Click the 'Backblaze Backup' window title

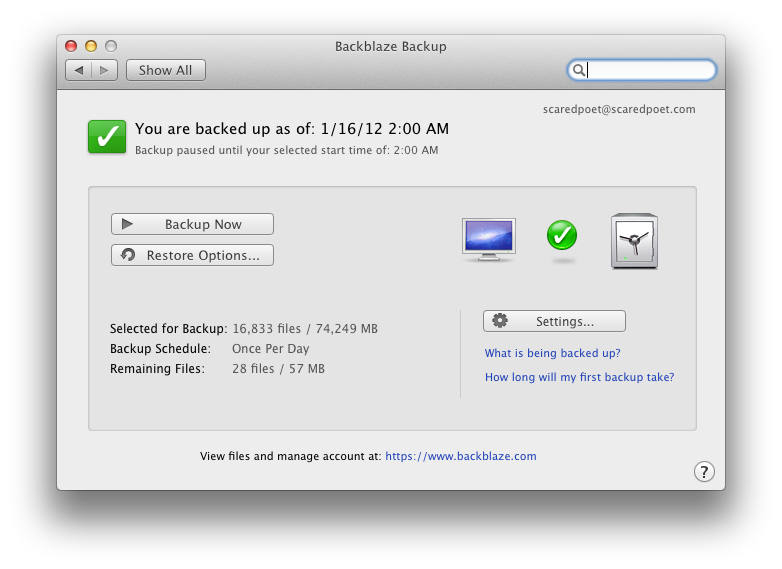click(x=391, y=46)
